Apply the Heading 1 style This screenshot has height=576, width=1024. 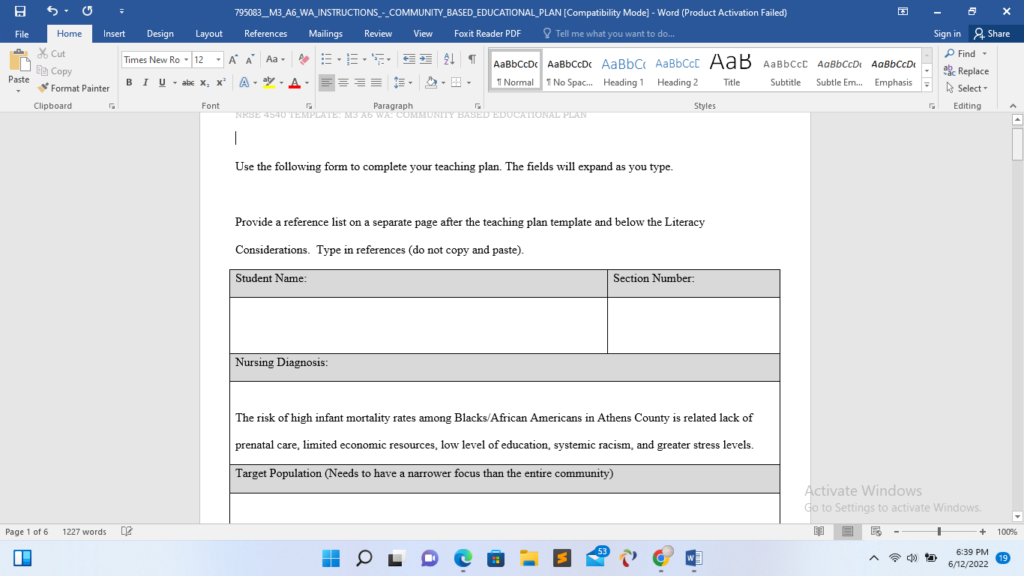[623, 70]
